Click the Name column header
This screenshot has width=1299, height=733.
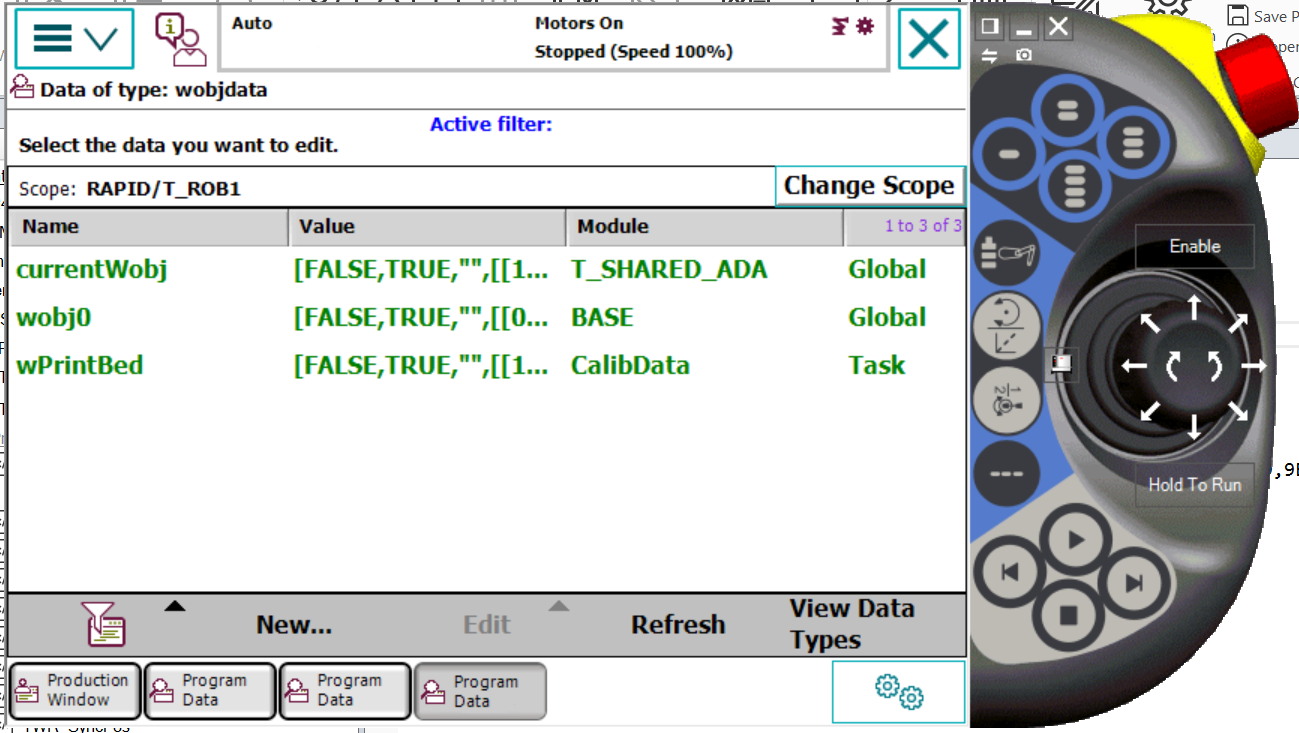pyautogui.click(x=148, y=227)
